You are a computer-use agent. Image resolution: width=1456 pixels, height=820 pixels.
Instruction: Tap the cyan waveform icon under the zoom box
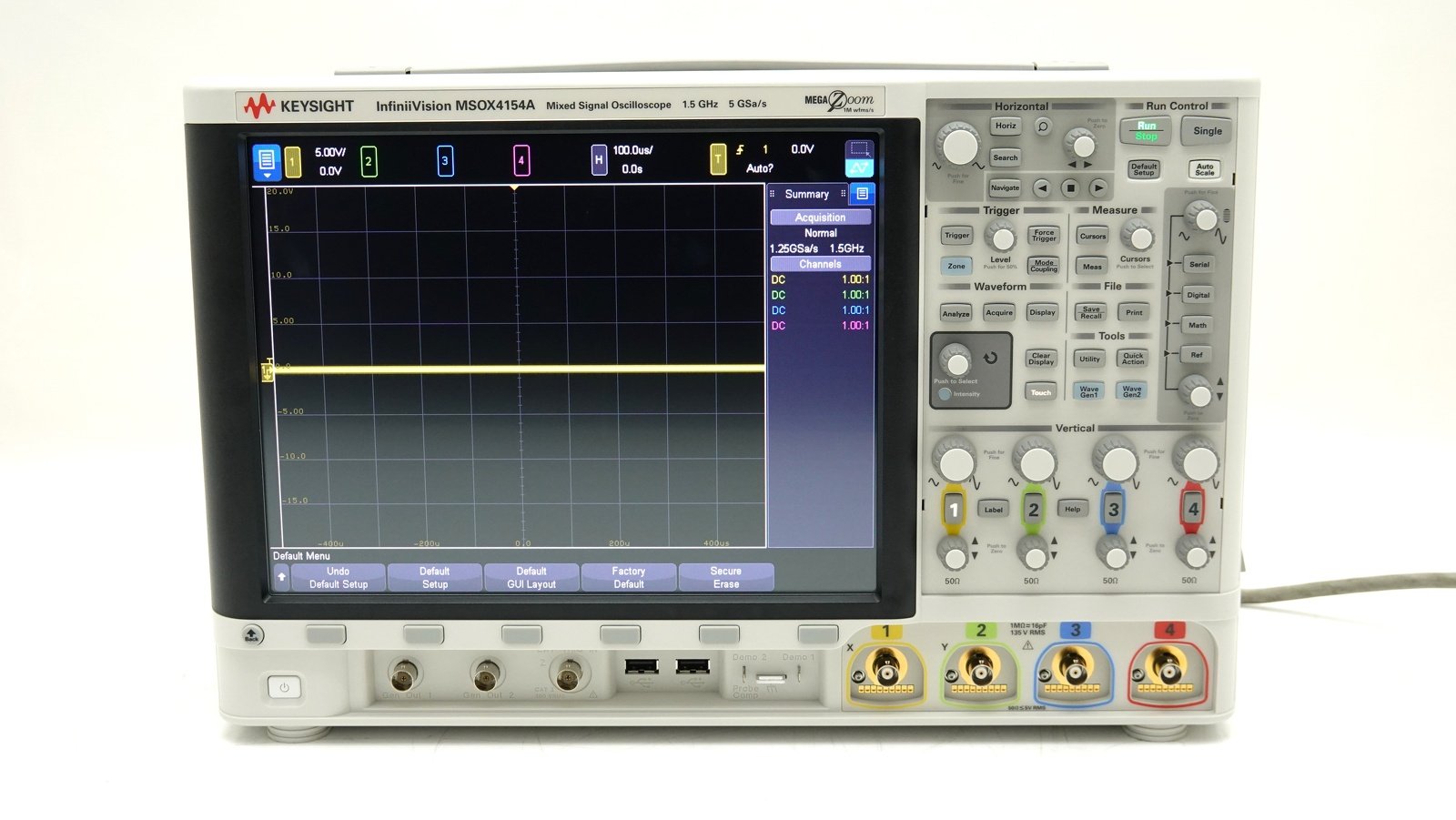(x=859, y=168)
